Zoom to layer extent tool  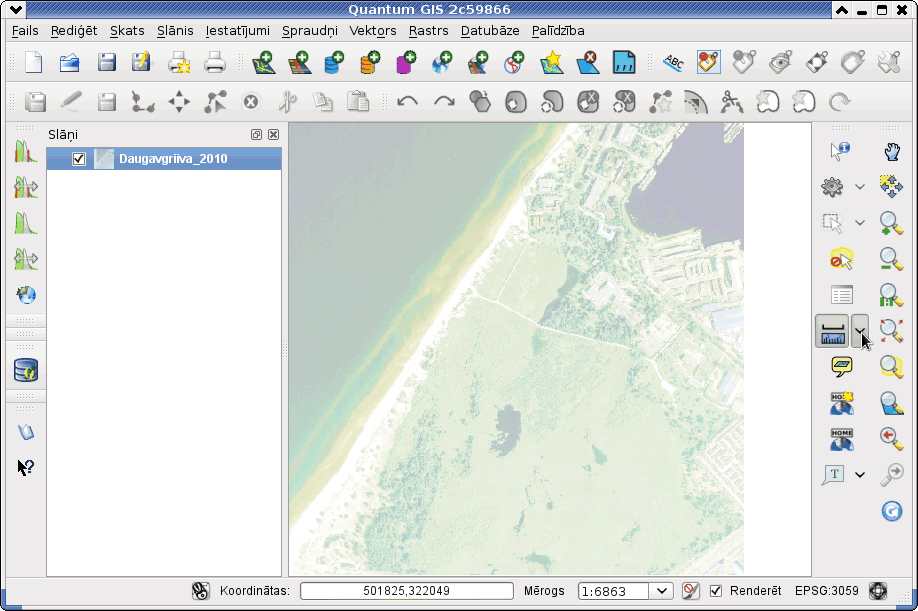[x=891, y=402]
